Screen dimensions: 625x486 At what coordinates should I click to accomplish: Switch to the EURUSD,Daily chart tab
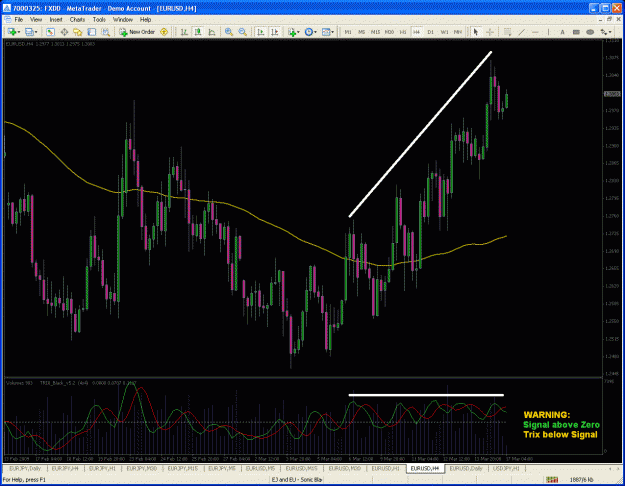[466, 468]
